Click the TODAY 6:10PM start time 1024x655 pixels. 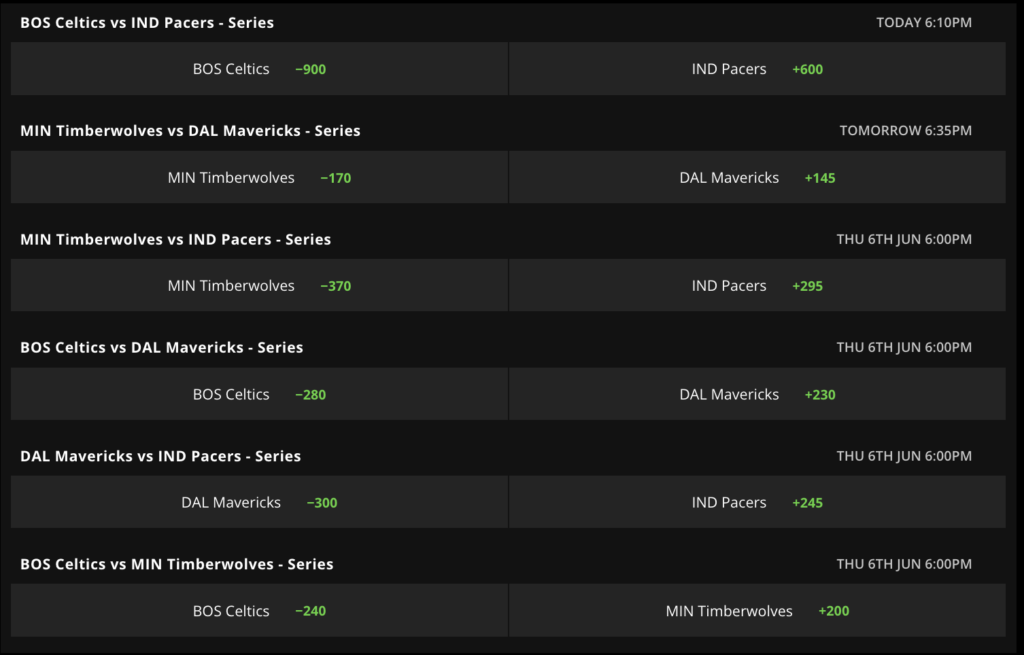(x=923, y=22)
